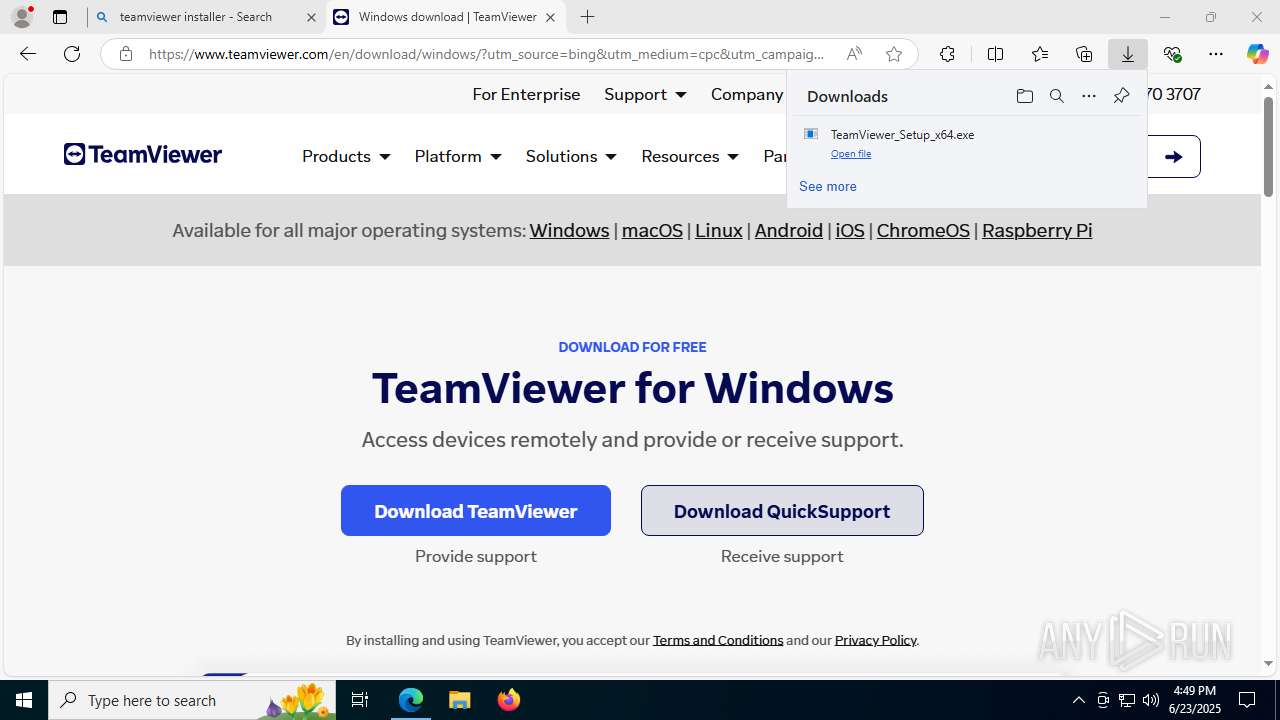View site information lock icon
The width and height of the screenshot is (1280, 720).
point(126,54)
